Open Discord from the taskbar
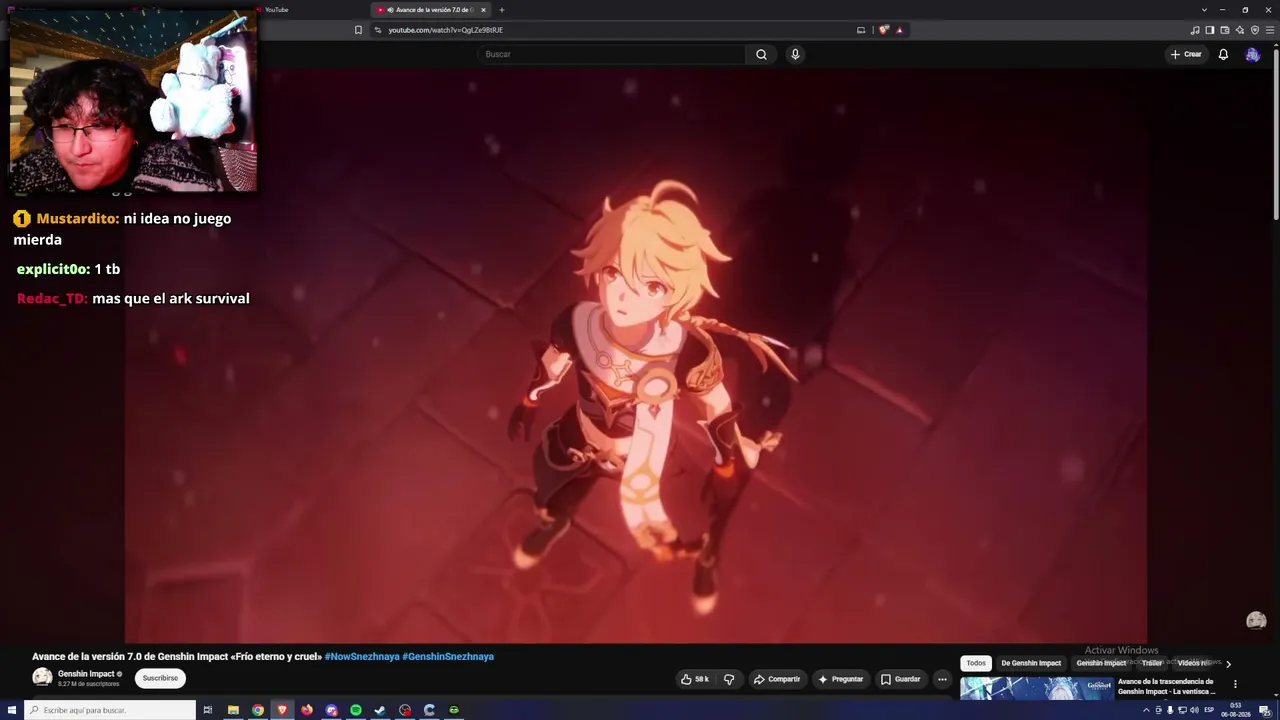 [332, 710]
